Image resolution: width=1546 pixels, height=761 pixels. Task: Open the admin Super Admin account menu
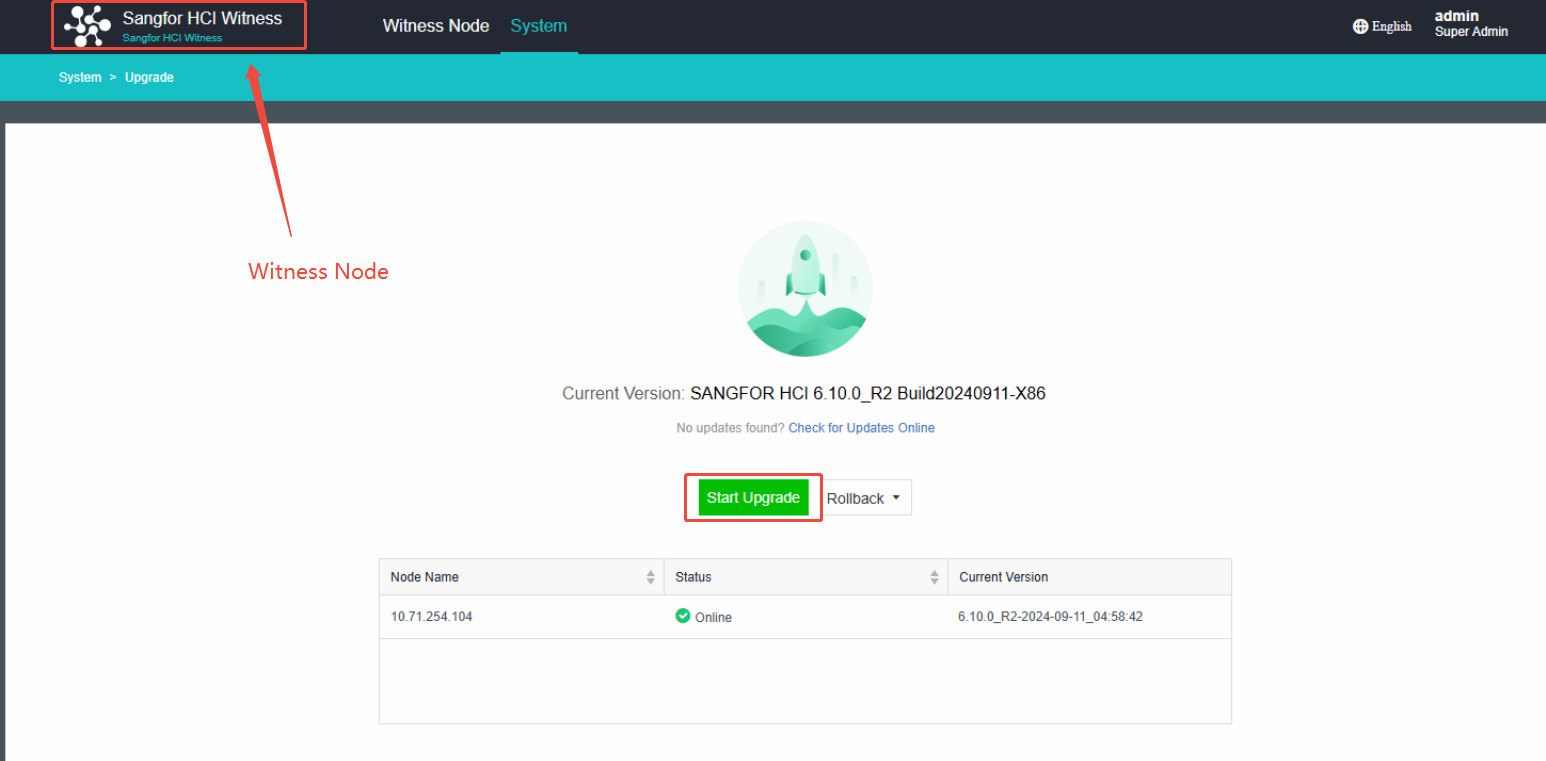pos(1471,24)
